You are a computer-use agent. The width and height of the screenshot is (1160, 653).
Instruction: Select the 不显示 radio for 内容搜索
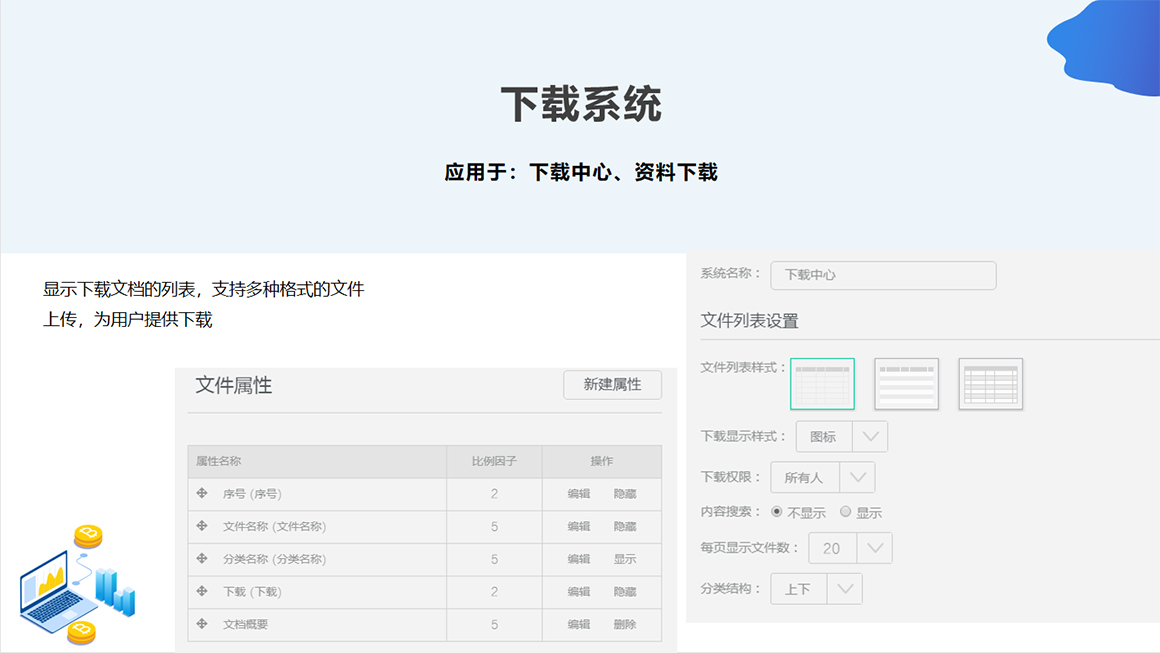coord(777,512)
